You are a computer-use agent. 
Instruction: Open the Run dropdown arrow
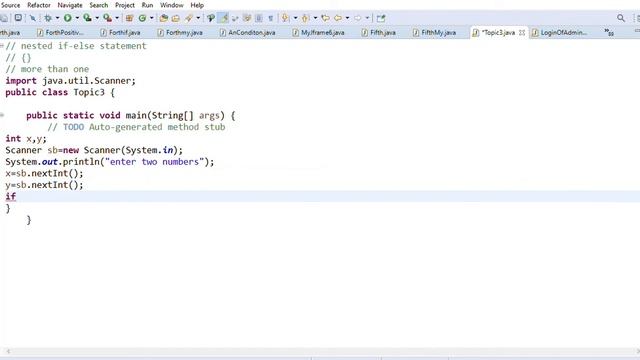(x=77, y=18)
